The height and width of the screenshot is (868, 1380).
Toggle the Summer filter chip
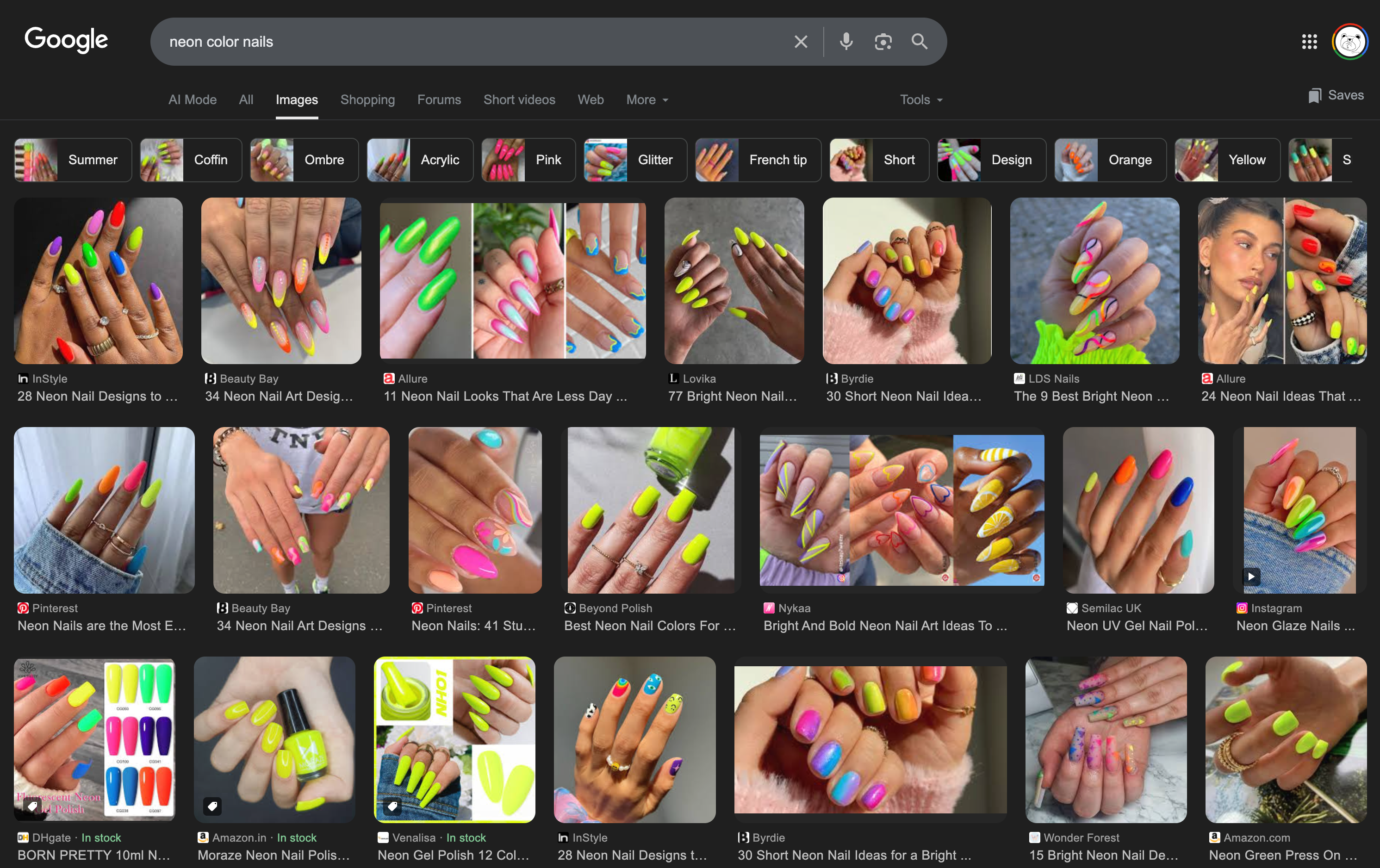92,160
